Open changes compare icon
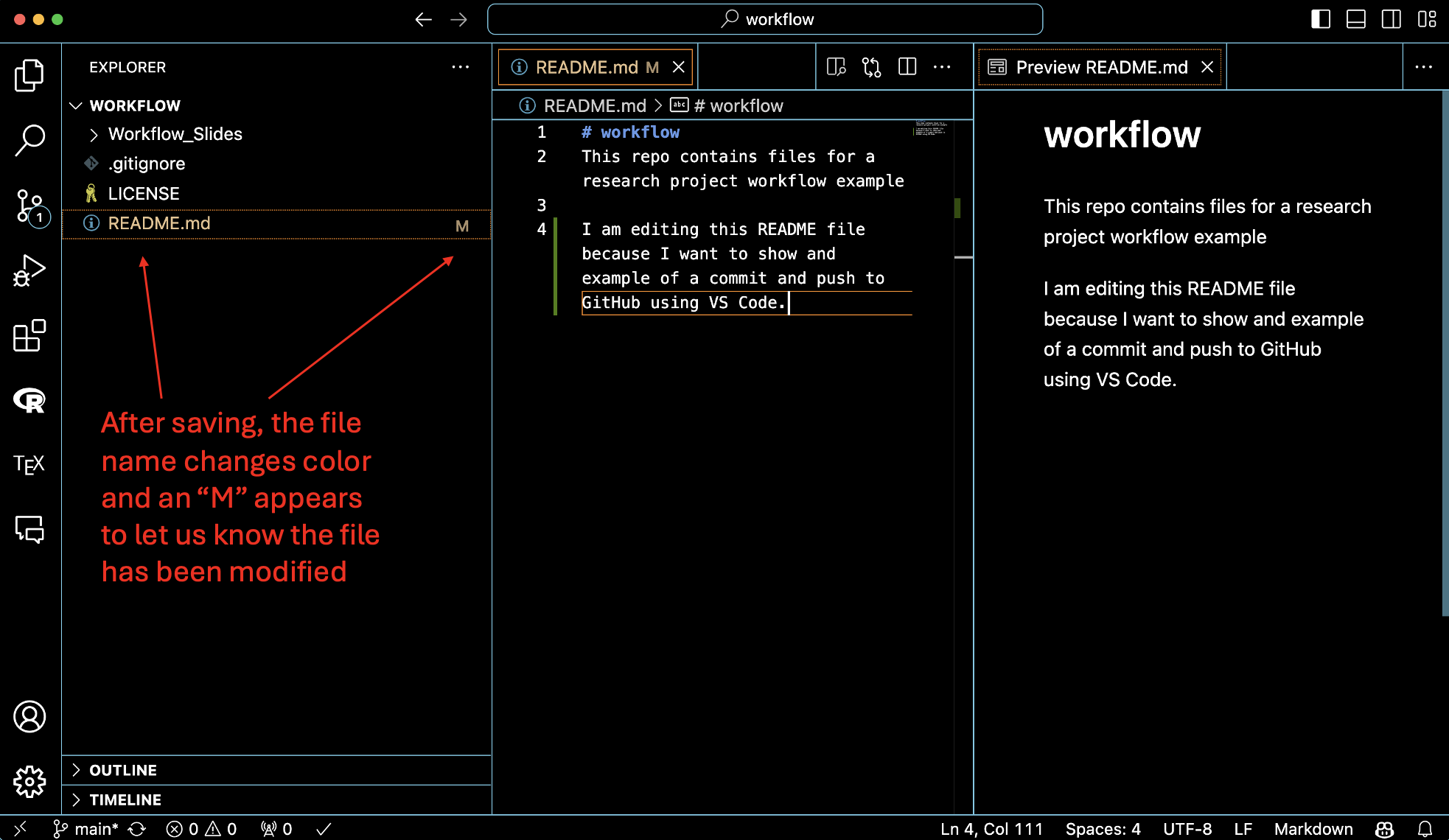 (872, 67)
